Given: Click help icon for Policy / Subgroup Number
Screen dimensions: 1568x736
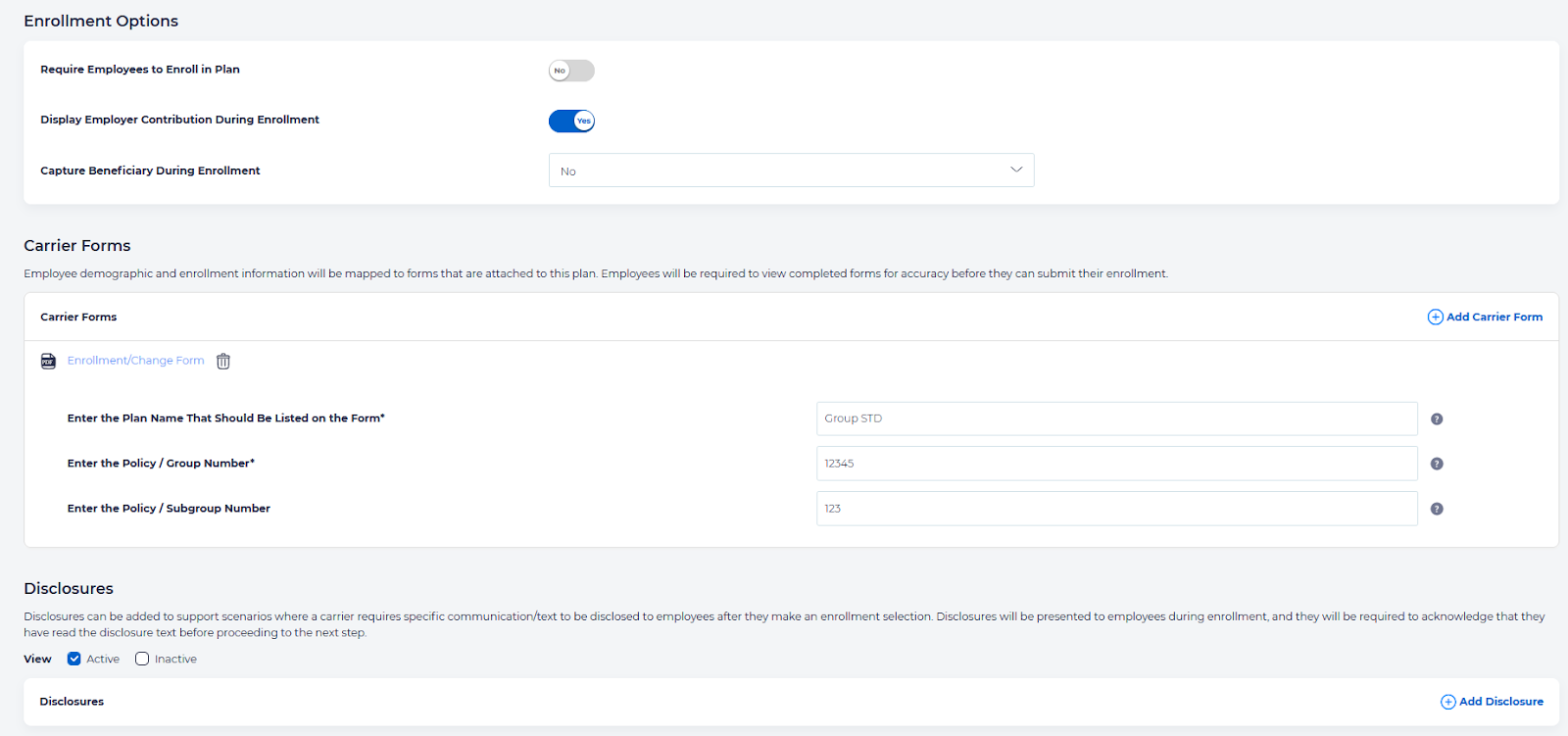Looking at the screenshot, I should (1437, 509).
